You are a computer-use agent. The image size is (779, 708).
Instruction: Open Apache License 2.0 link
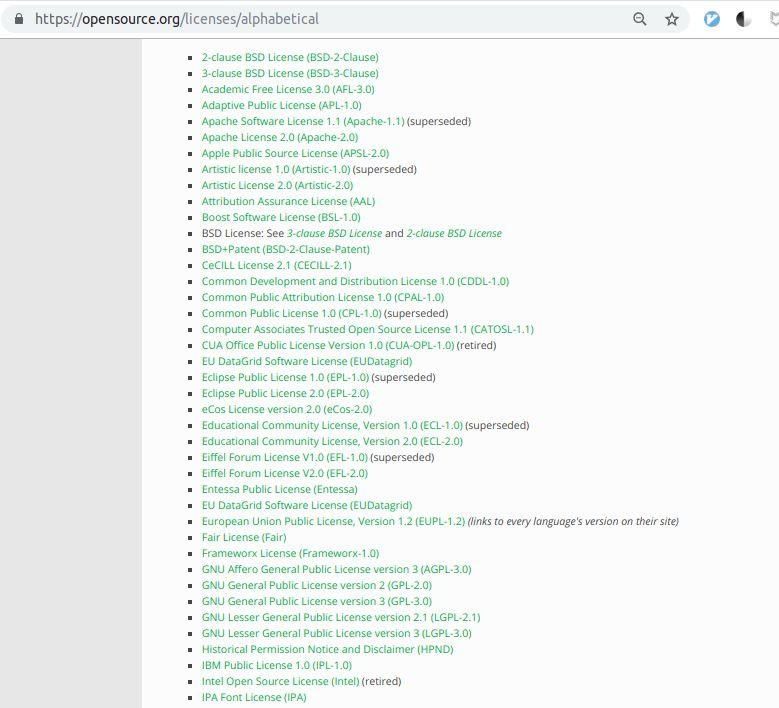click(280, 137)
